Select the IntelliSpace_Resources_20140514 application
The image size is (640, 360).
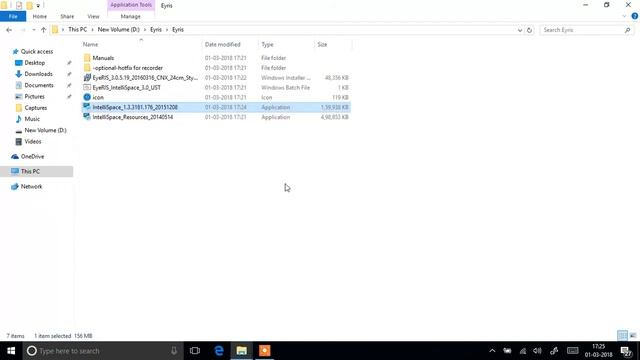coord(133,117)
